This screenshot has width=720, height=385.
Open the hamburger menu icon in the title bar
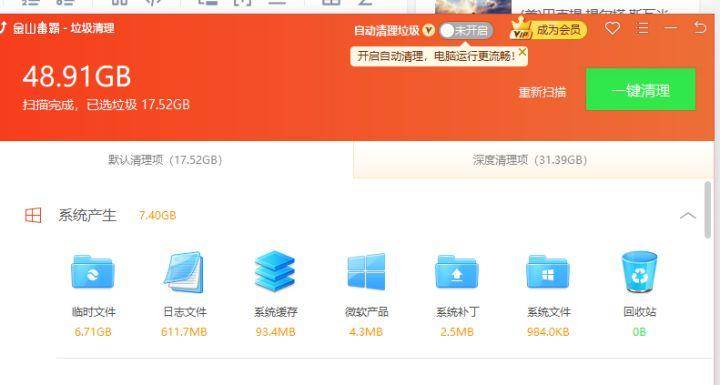[x=642, y=28]
